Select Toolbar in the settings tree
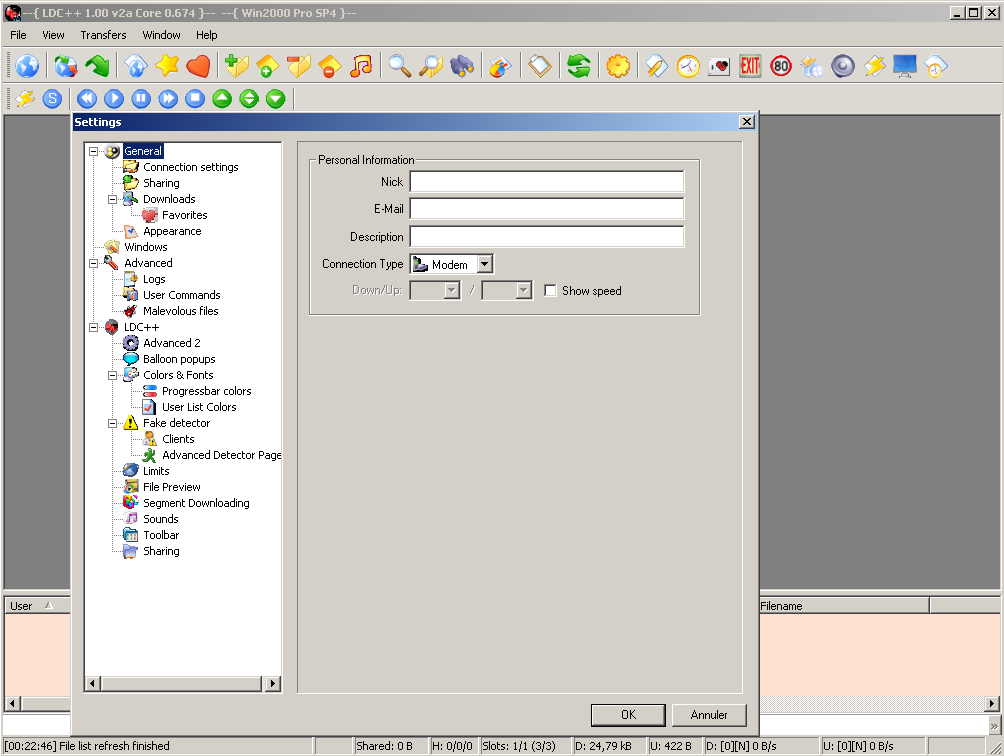 (x=161, y=535)
